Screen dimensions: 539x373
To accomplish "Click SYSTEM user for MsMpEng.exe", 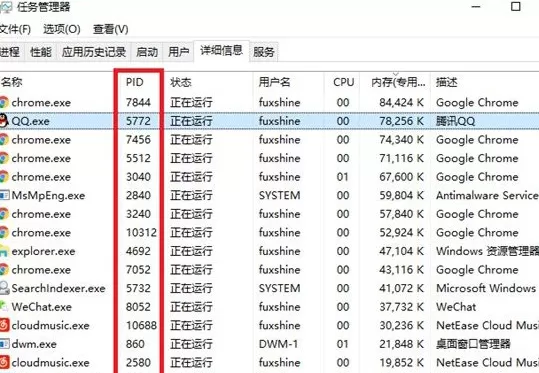I will [x=279, y=195].
